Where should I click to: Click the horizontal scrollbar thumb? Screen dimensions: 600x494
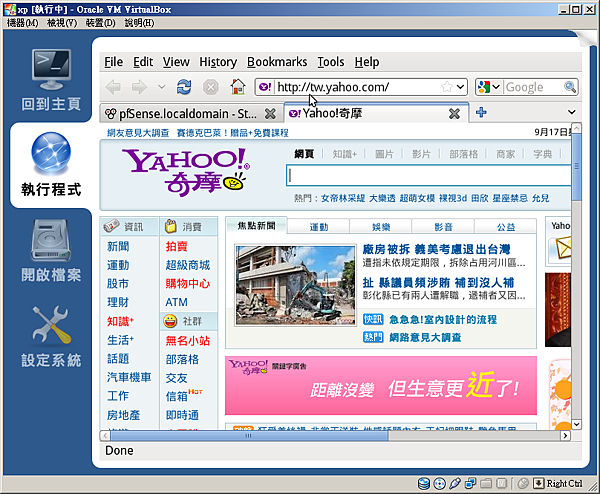(x=249, y=435)
